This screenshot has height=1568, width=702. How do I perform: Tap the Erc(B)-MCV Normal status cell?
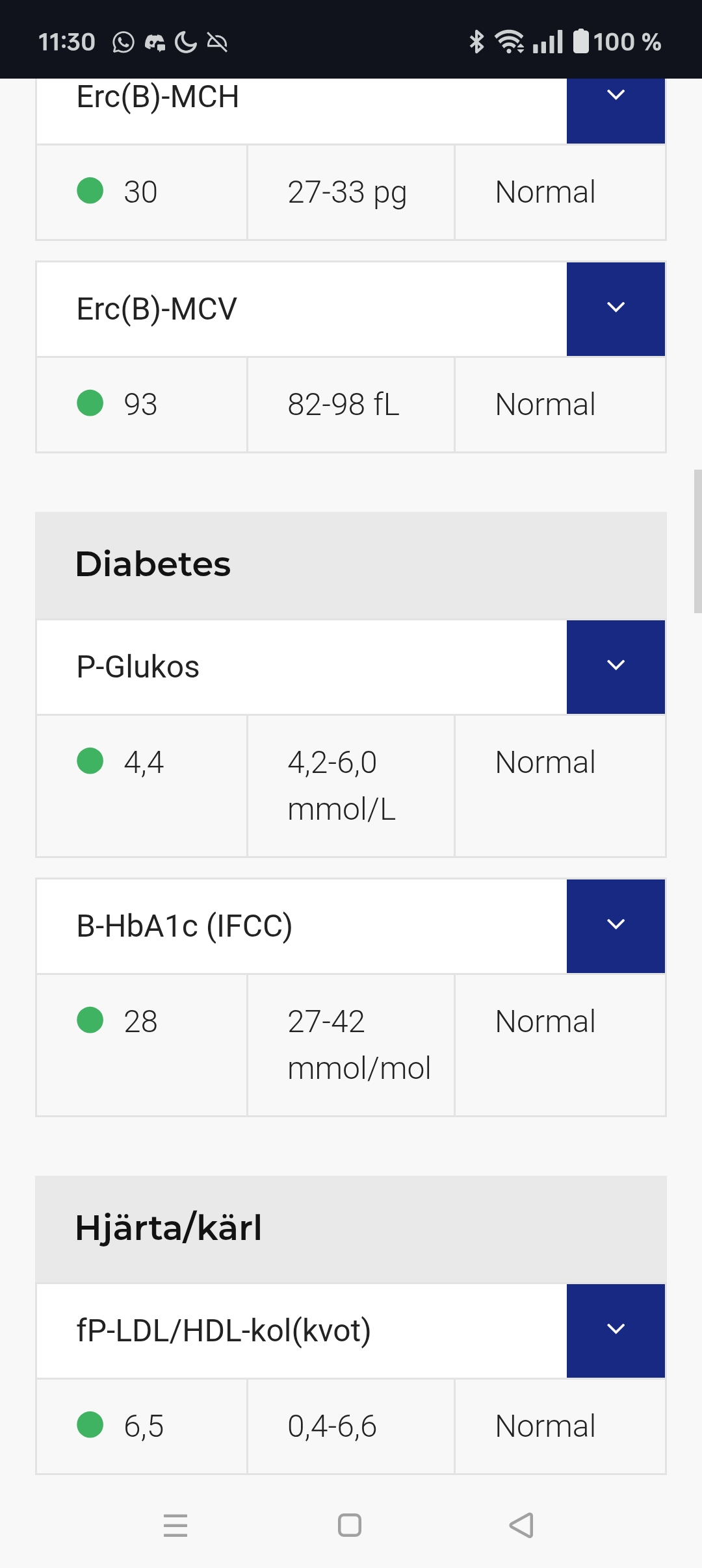pos(560,405)
